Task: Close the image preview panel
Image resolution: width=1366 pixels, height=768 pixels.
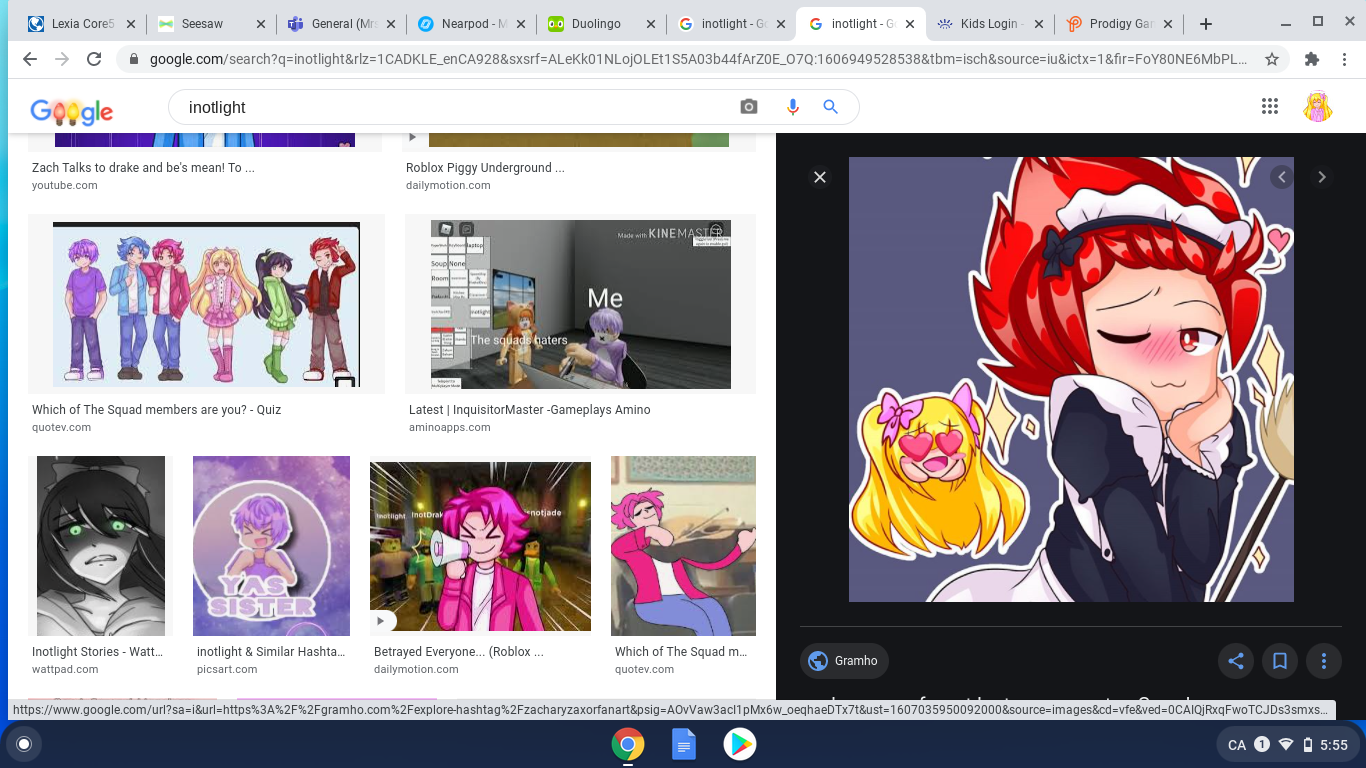Action: (x=820, y=177)
